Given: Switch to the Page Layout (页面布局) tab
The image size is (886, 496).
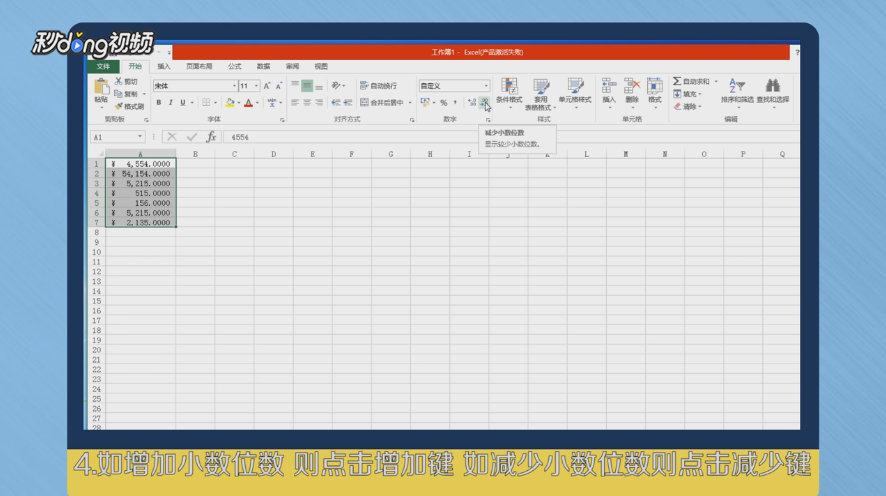Looking at the screenshot, I should 199,67.
